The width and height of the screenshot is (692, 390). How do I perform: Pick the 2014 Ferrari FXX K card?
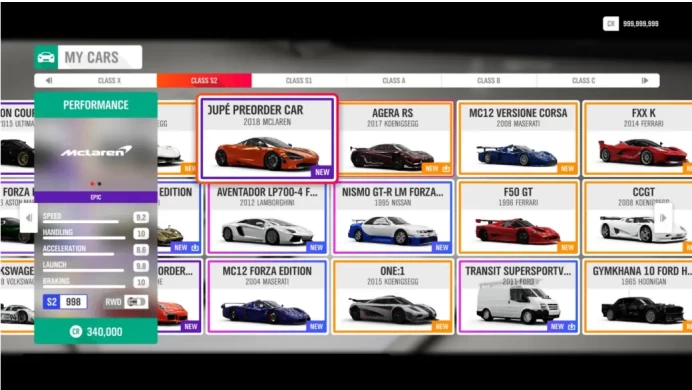coord(638,139)
